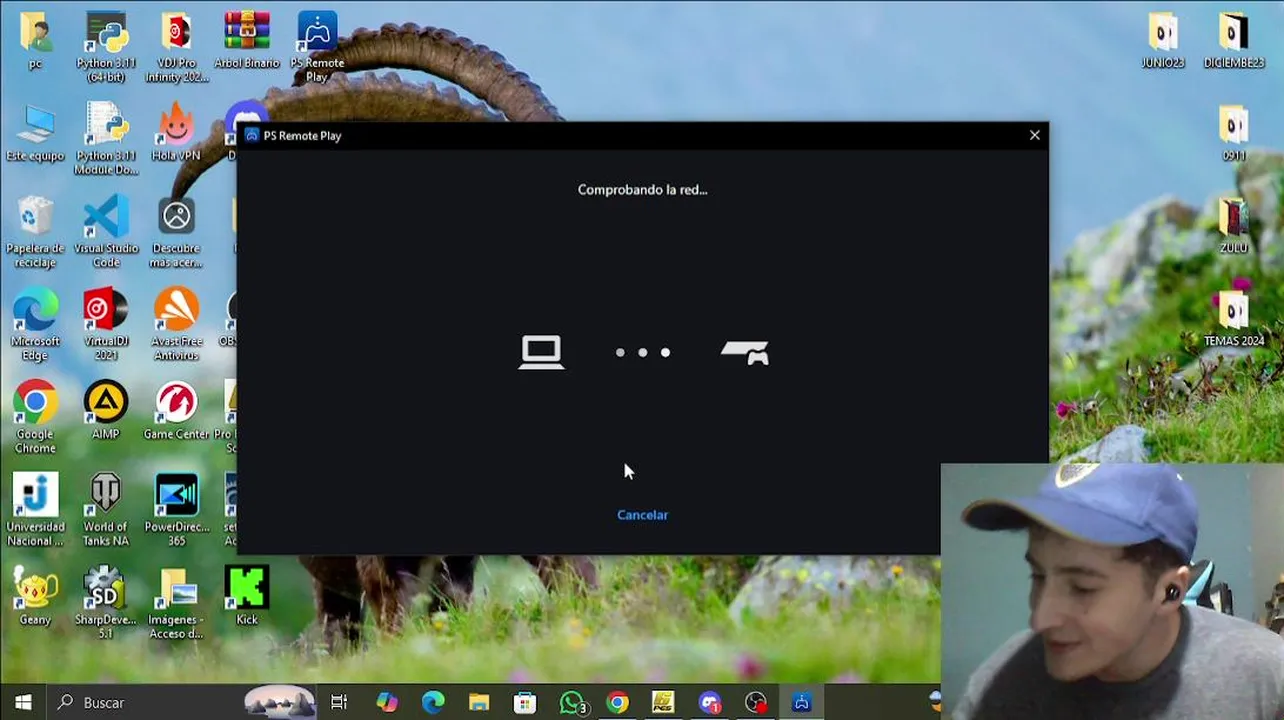Select Este equipo desktop icon

(35, 133)
